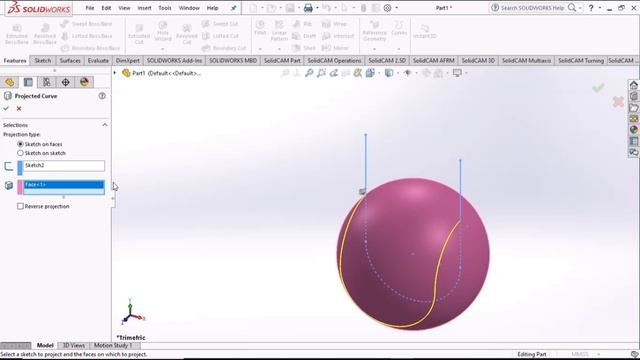The width and height of the screenshot is (640, 360).
Task: Enable the Reverse projection checkbox
Action: [20, 207]
